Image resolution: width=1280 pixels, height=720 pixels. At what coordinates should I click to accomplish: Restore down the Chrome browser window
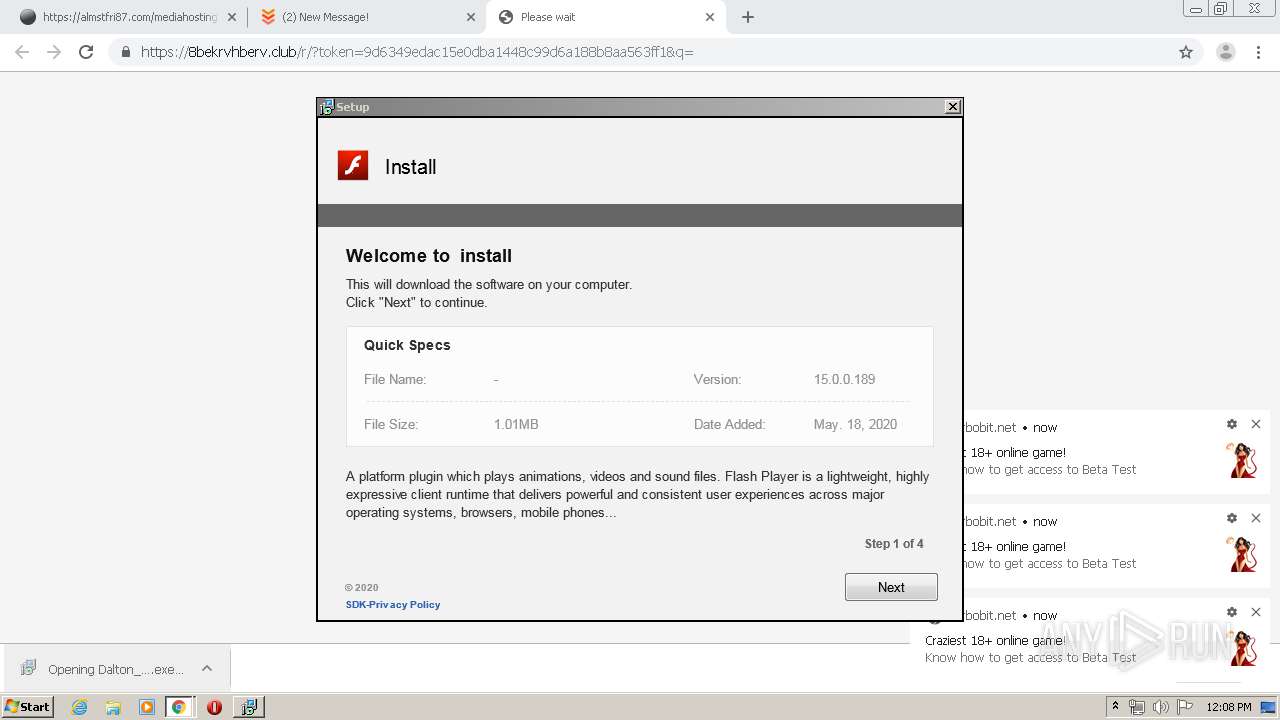click(x=1221, y=9)
